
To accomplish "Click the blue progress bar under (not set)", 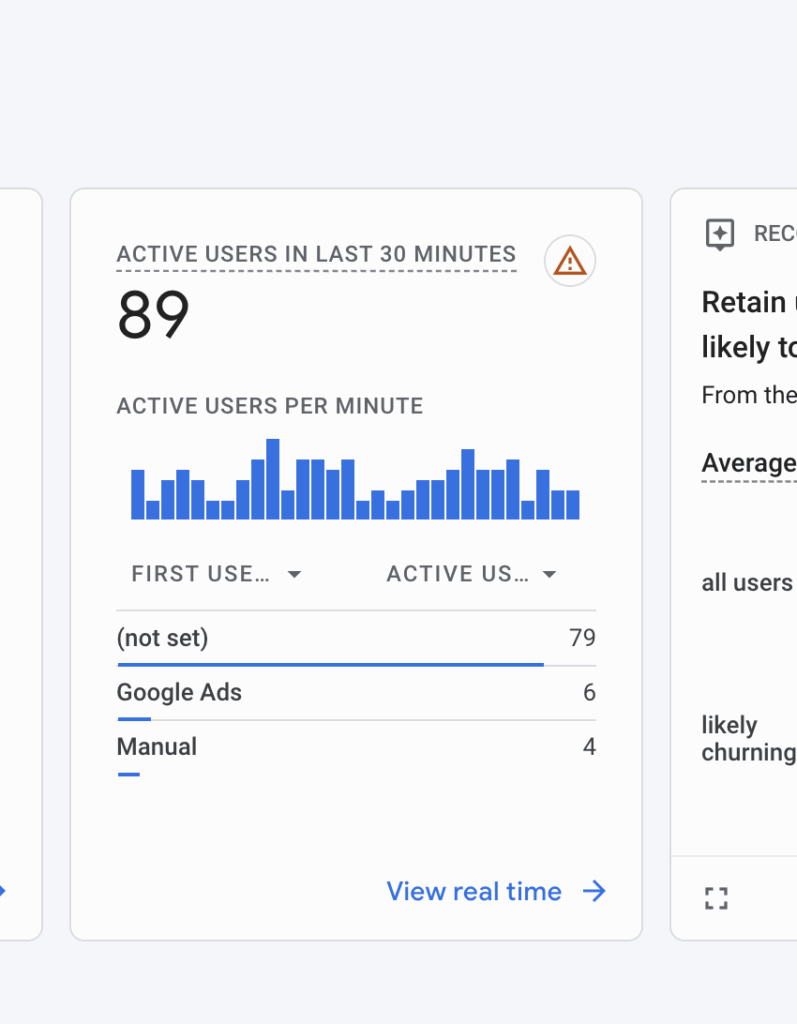I will [x=330, y=664].
